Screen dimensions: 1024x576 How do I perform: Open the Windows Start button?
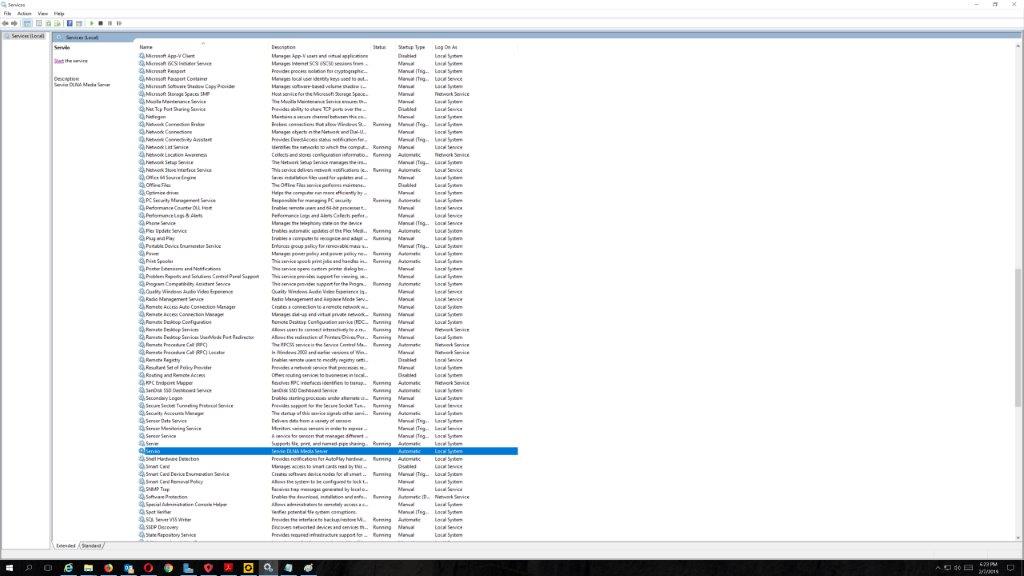[x=9, y=568]
